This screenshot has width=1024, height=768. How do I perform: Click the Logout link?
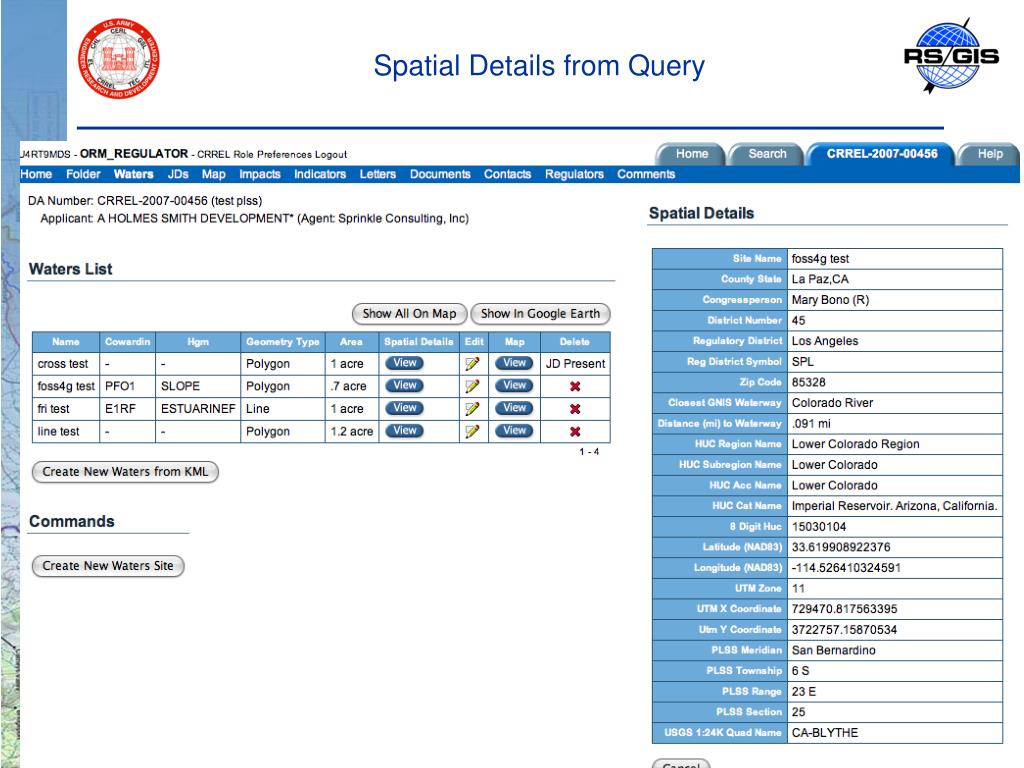coord(331,155)
